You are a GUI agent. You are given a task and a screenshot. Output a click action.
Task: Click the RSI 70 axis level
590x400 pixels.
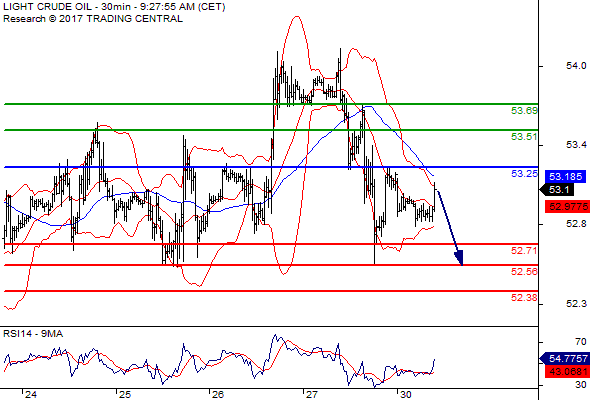click(581, 342)
